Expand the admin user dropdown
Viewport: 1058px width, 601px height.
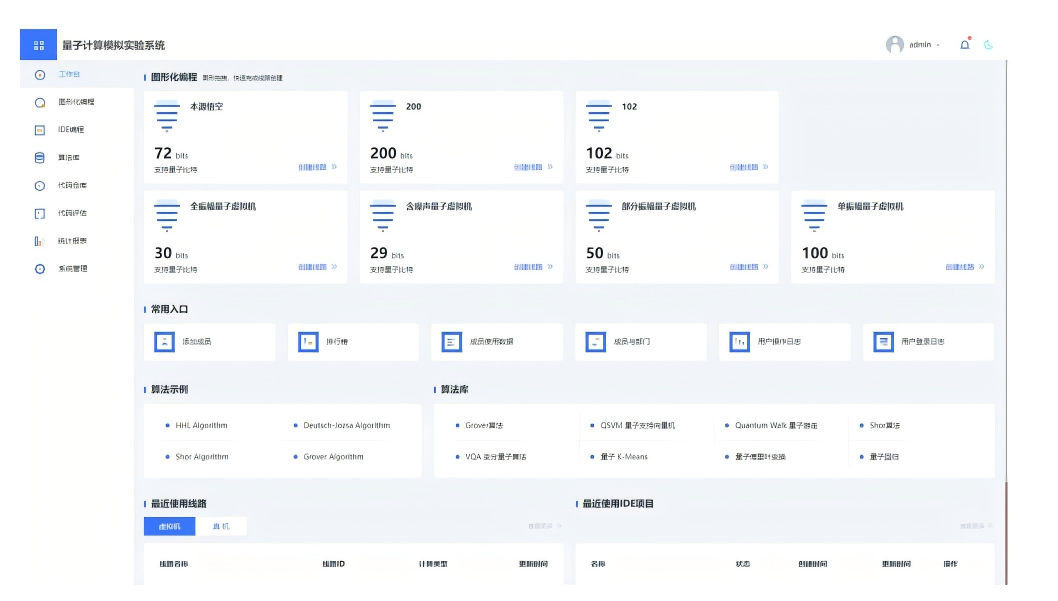point(937,45)
